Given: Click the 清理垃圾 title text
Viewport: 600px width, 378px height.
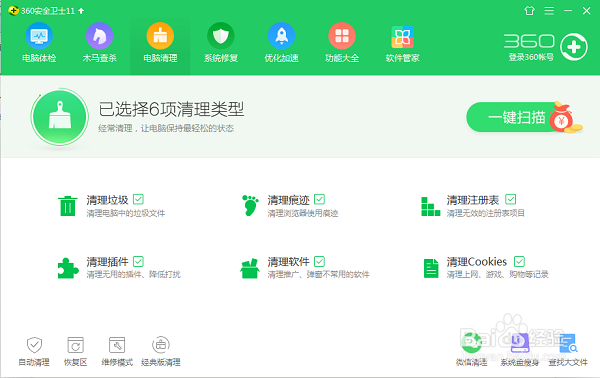Looking at the screenshot, I should (x=107, y=200).
